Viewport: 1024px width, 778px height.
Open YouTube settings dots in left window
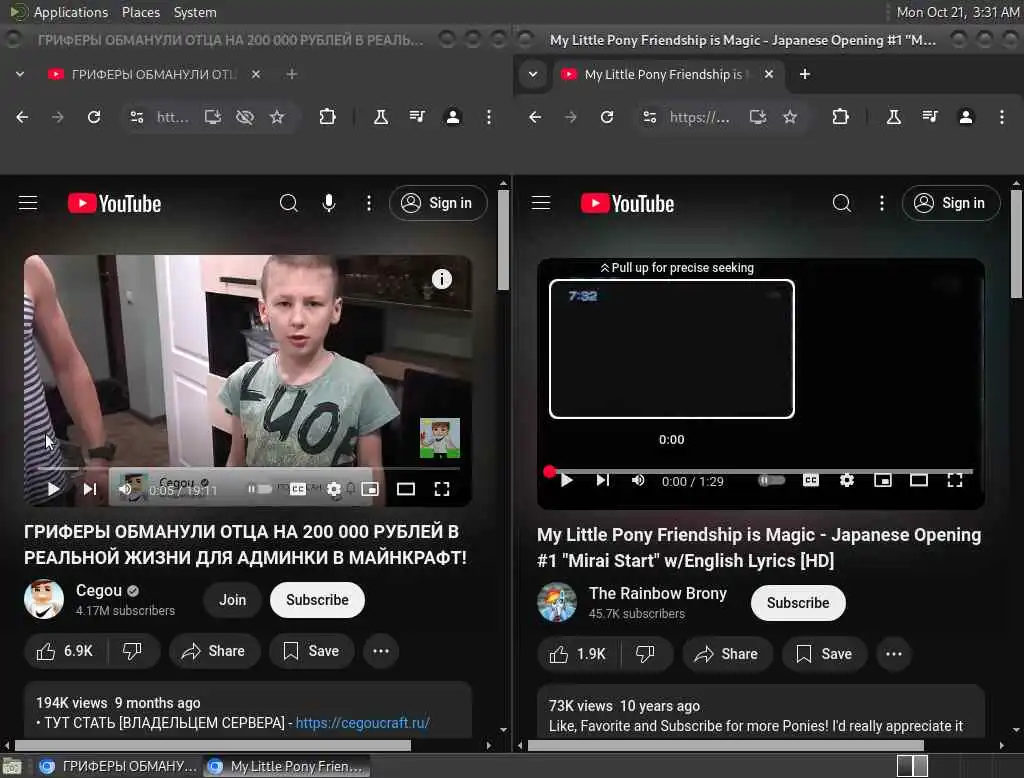tap(369, 203)
